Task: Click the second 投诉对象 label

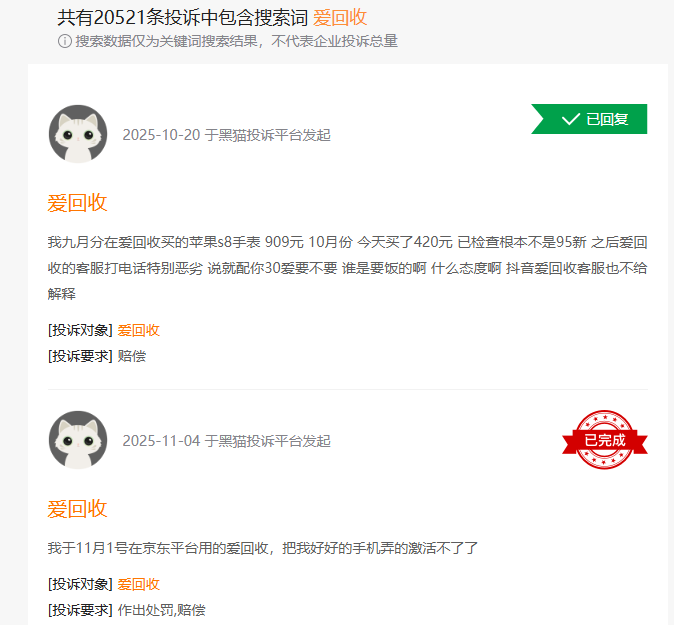Action: (x=80, y=584)
